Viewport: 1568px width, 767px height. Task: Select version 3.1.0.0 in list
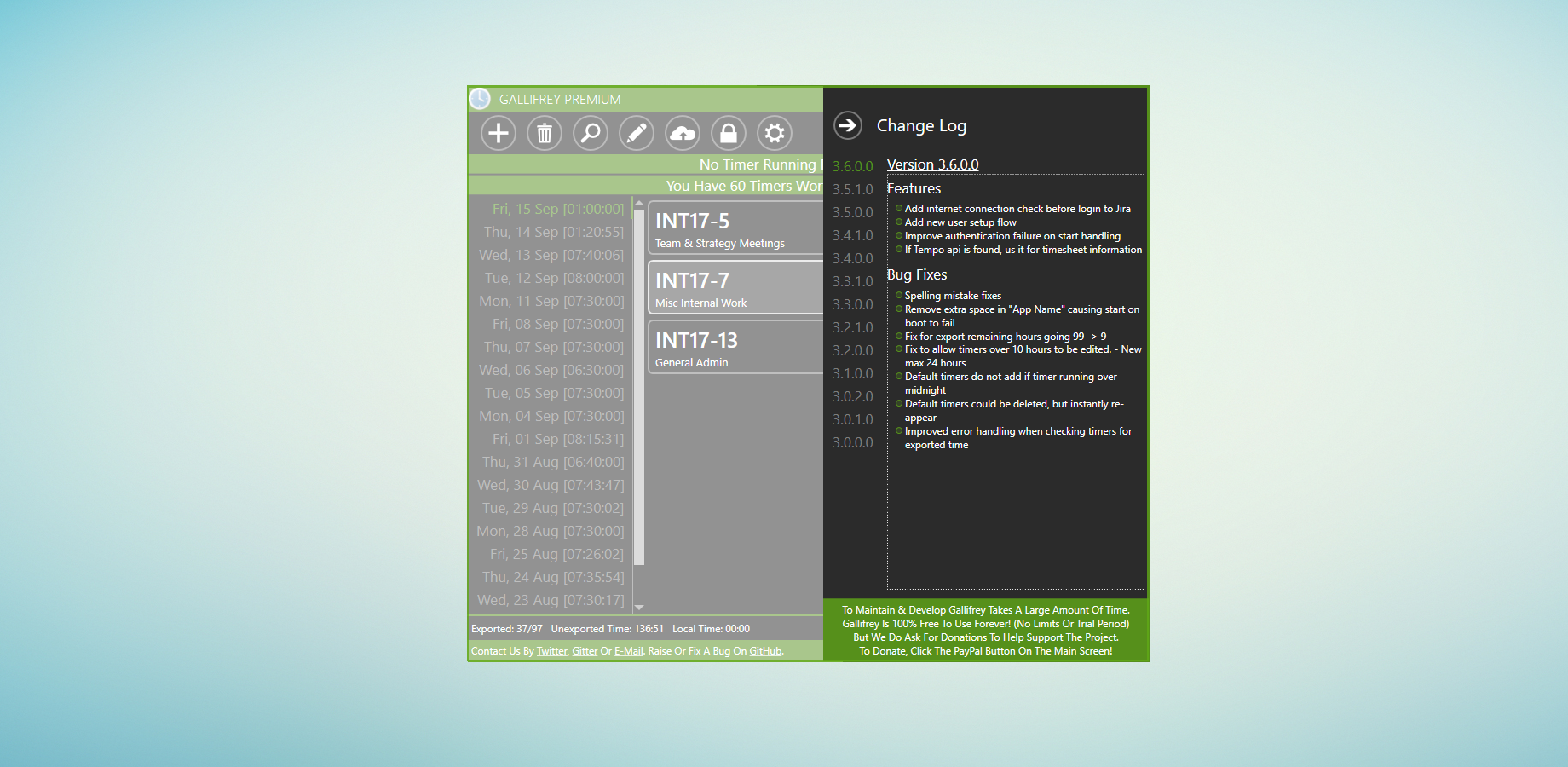point(853,373)
